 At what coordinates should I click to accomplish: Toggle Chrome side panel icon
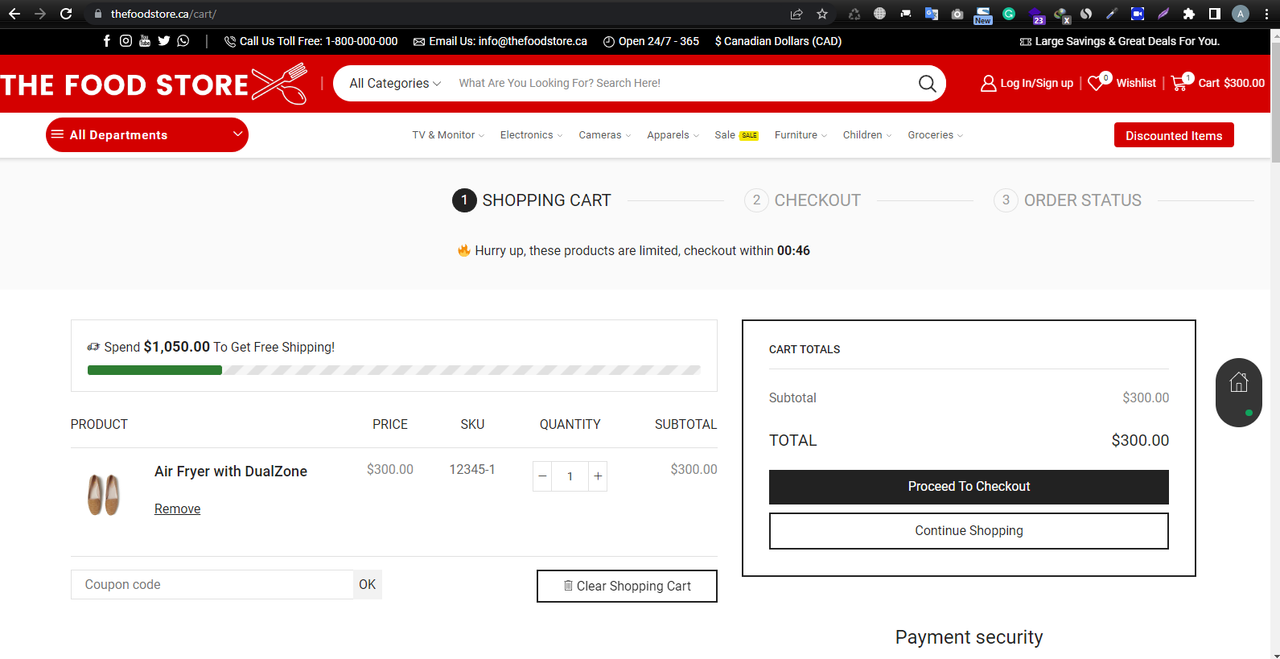point(1214,14)
